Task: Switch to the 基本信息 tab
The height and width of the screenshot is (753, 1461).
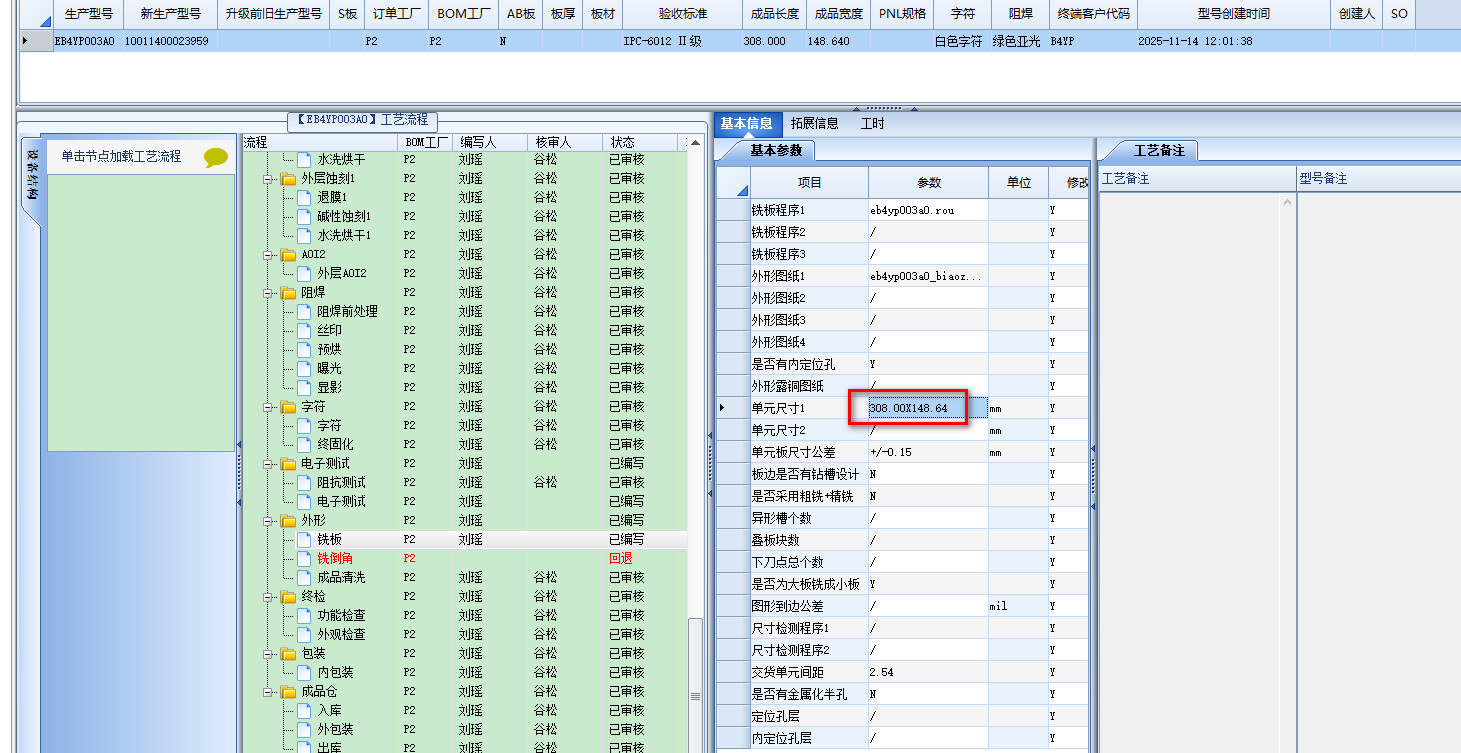Action: (x=746, y=124)
